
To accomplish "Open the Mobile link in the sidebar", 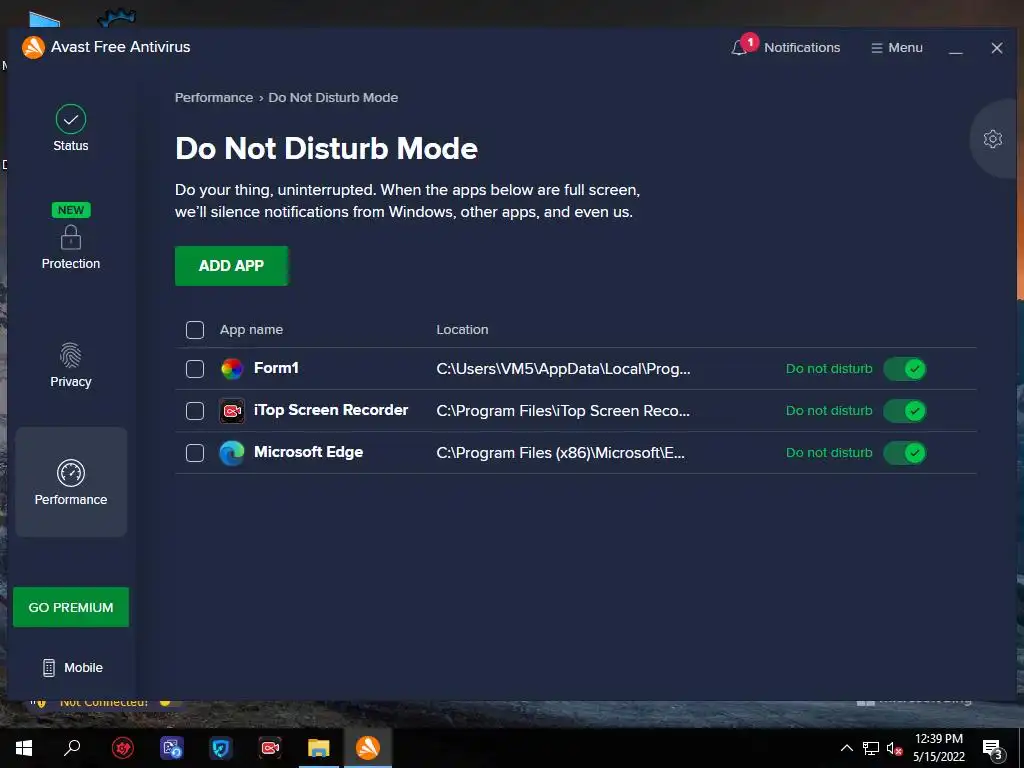I will [72, 667].
